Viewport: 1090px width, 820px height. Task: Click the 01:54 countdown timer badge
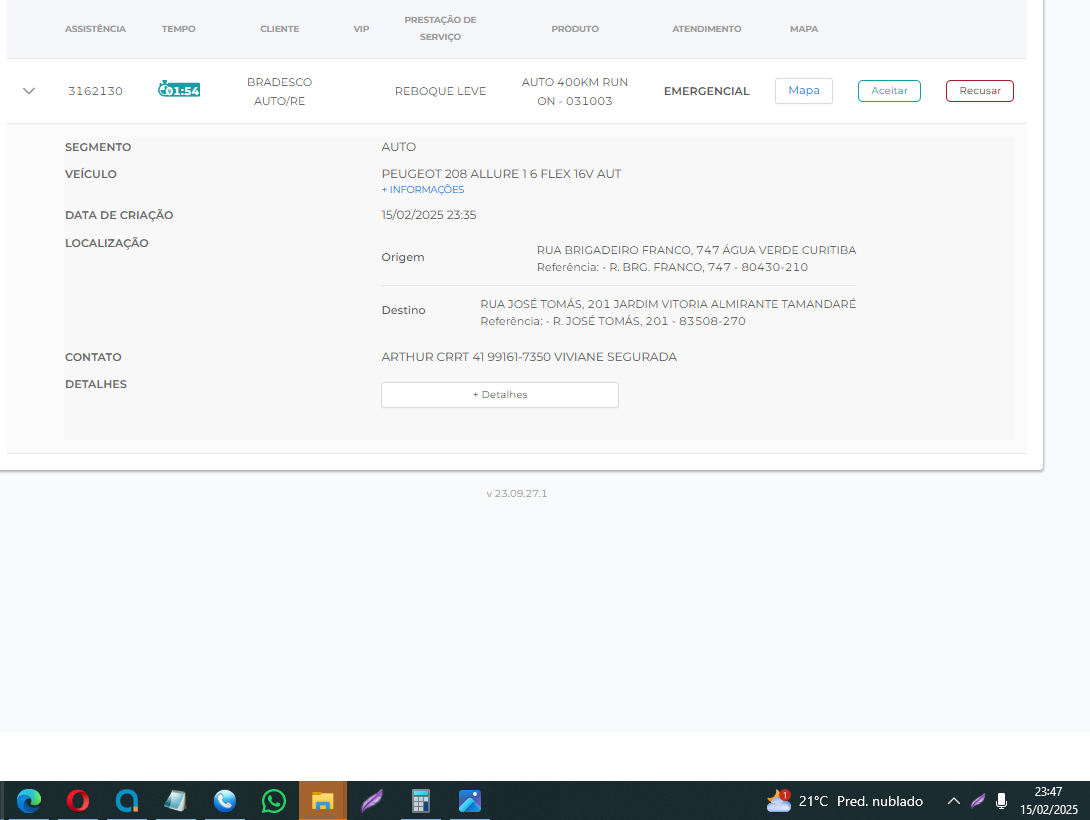[179, 90]
